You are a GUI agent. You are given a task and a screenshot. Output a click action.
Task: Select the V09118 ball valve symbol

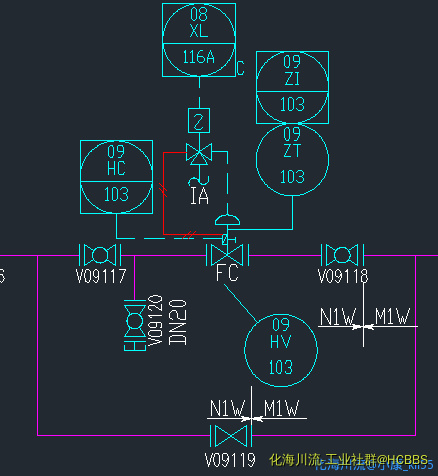(342, 255)
